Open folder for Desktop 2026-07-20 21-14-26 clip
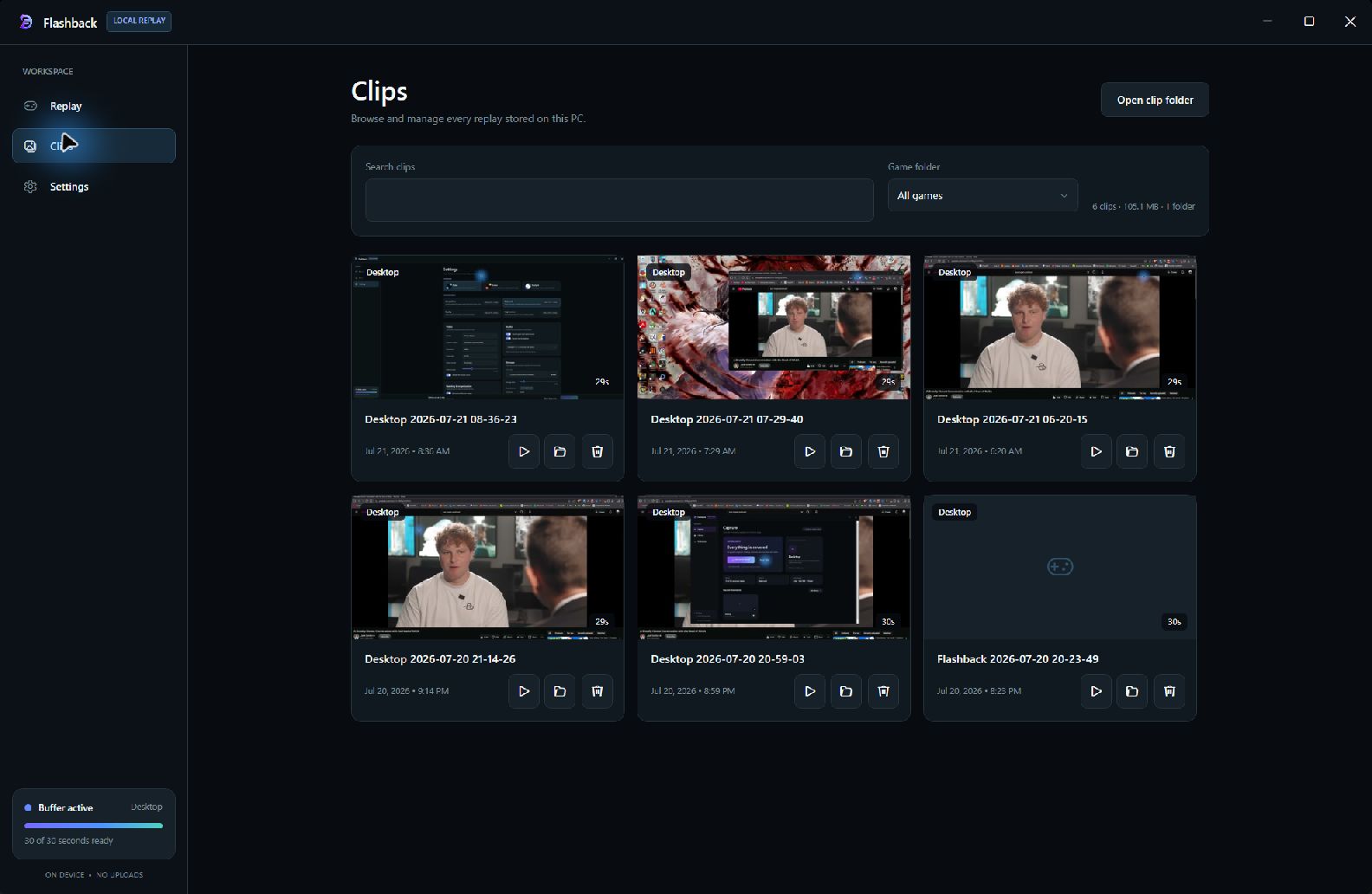This screenshot has height=894, width=1372. 560,691
